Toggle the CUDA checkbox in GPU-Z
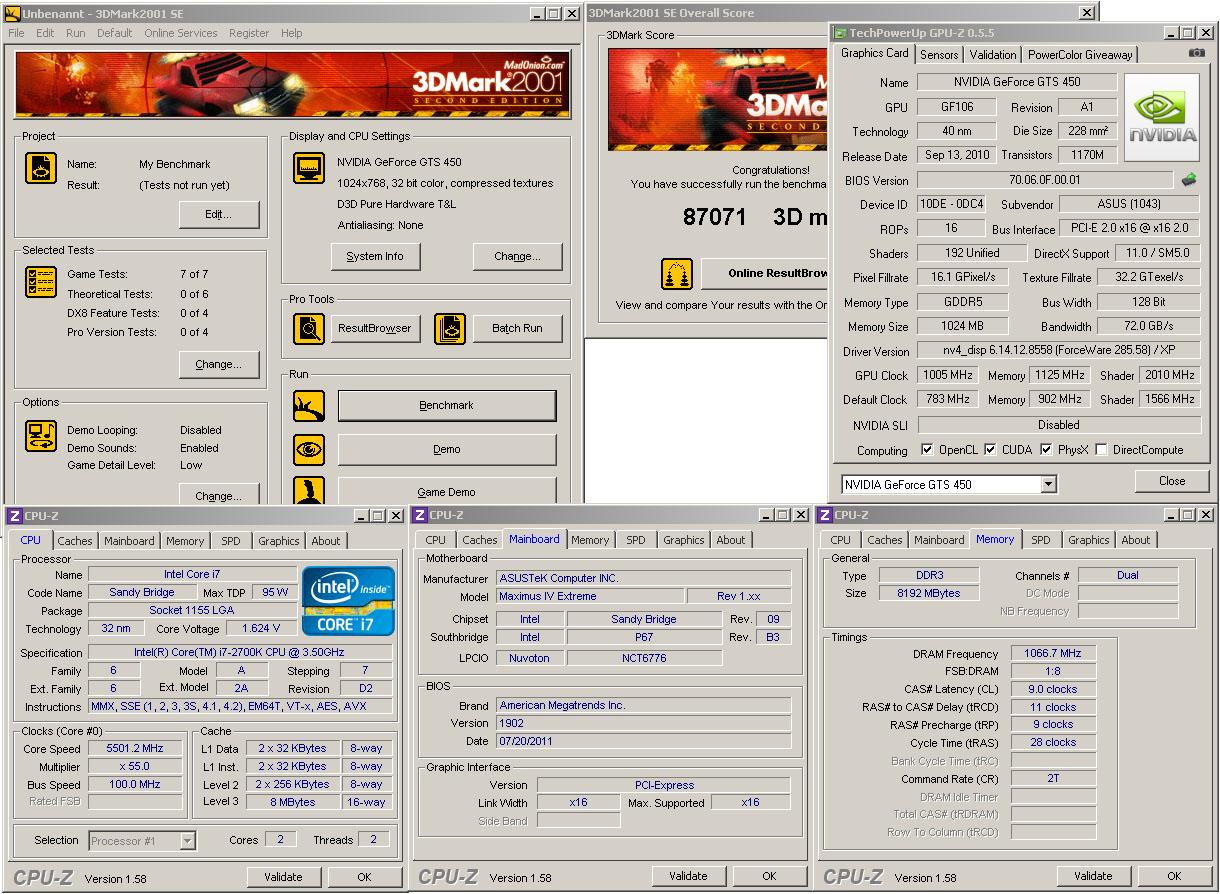The width and height of the screenshot is (1220, 894). click(x=990, y=450)
